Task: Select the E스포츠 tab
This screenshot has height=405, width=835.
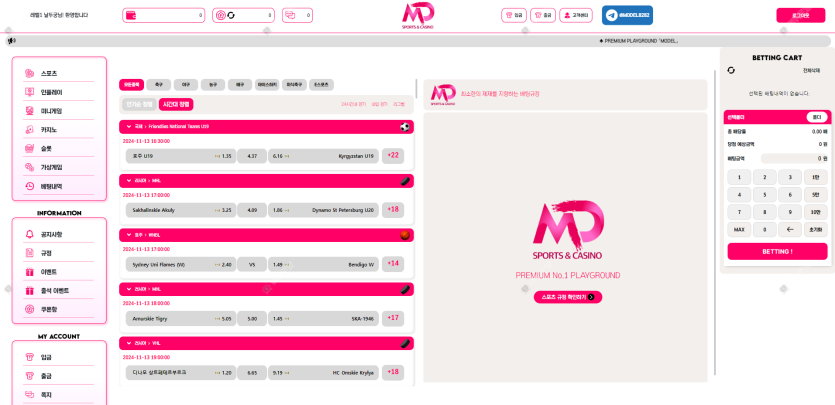Action: pos(322,85)
